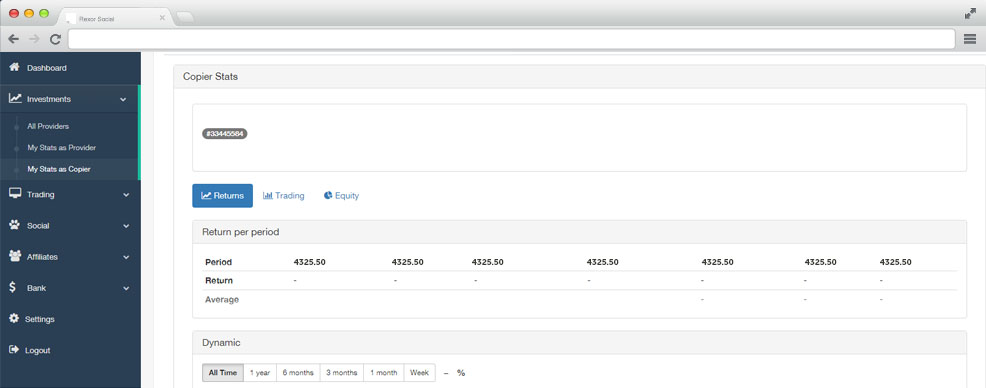
Task: Expand the Affiliates menu chevron
Action: click(126, 257)
